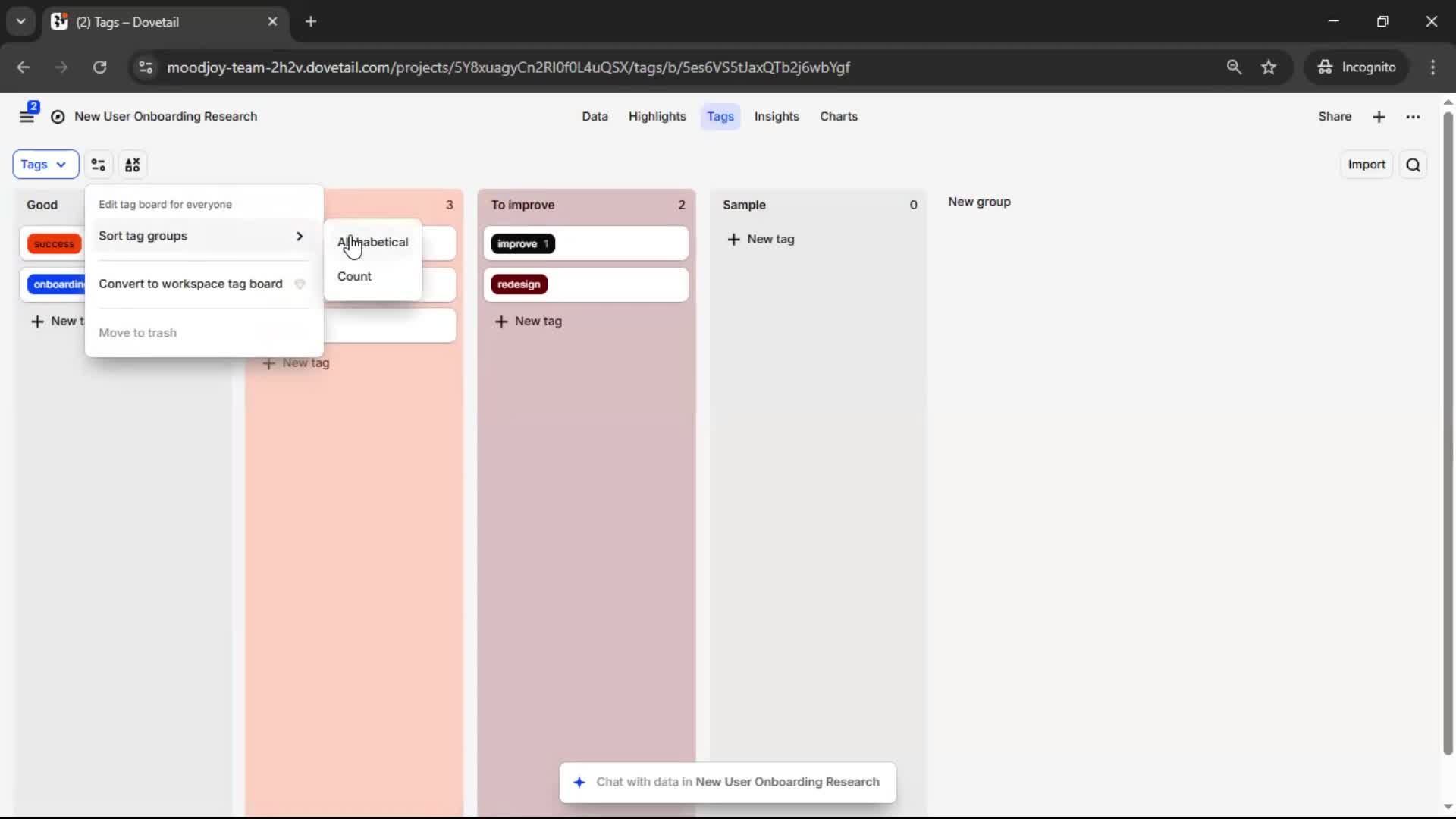The height and width of the screenshot is (819, 1456).
Task: Expand the Tags dropdown button
Action: [45, 165]
